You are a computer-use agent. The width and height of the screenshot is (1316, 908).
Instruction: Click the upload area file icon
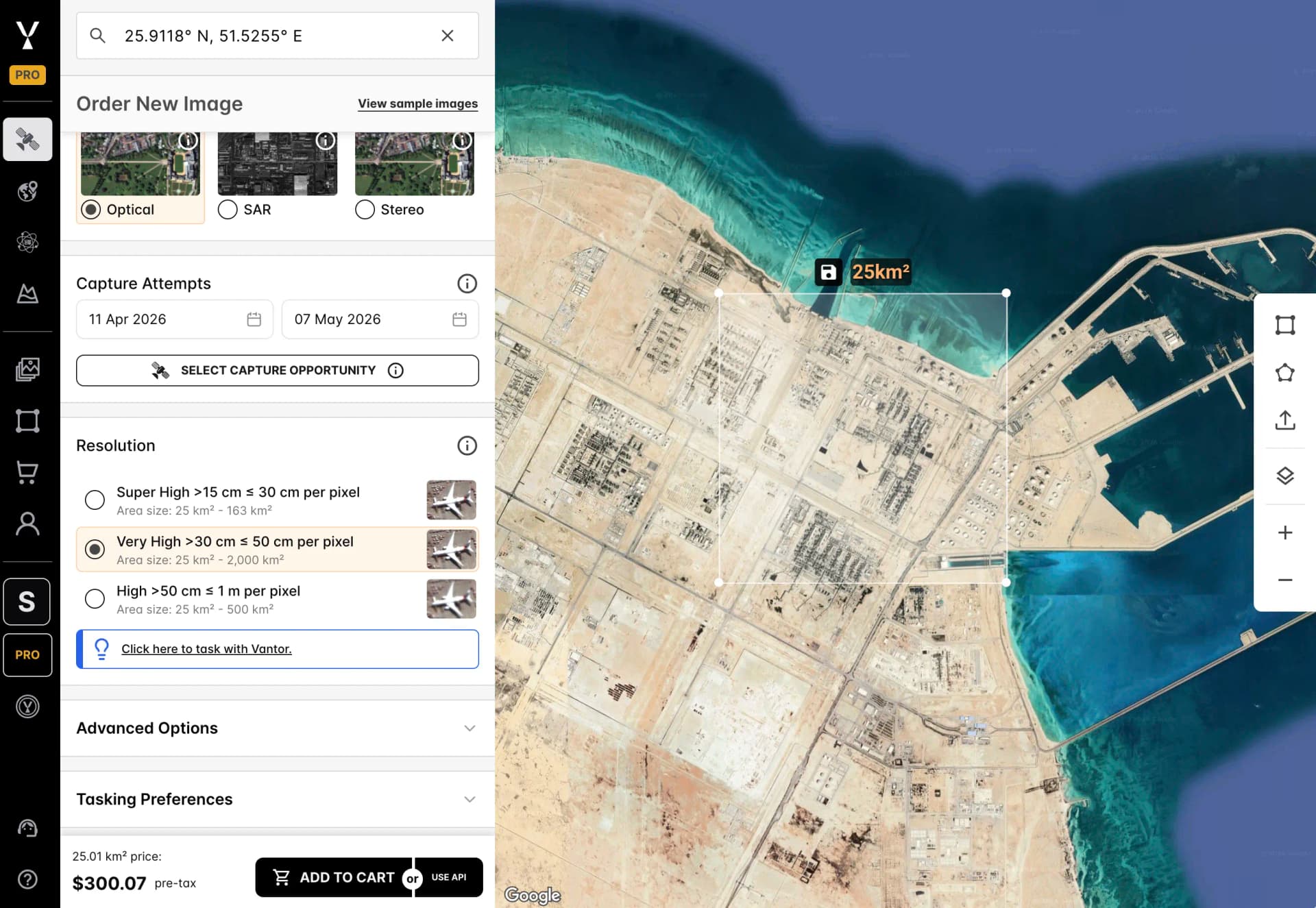1284,420
